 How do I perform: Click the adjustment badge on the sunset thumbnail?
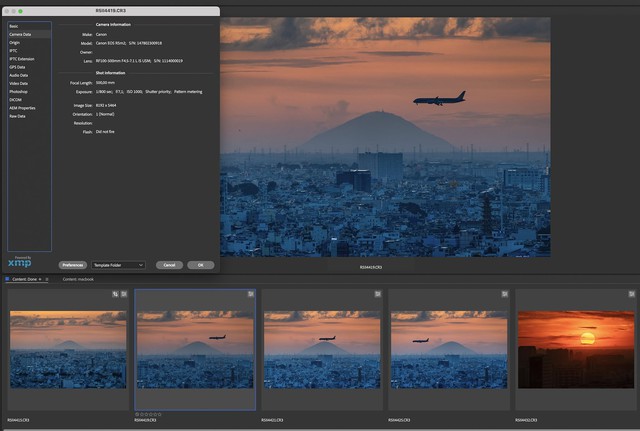click(x=631, y=294)
